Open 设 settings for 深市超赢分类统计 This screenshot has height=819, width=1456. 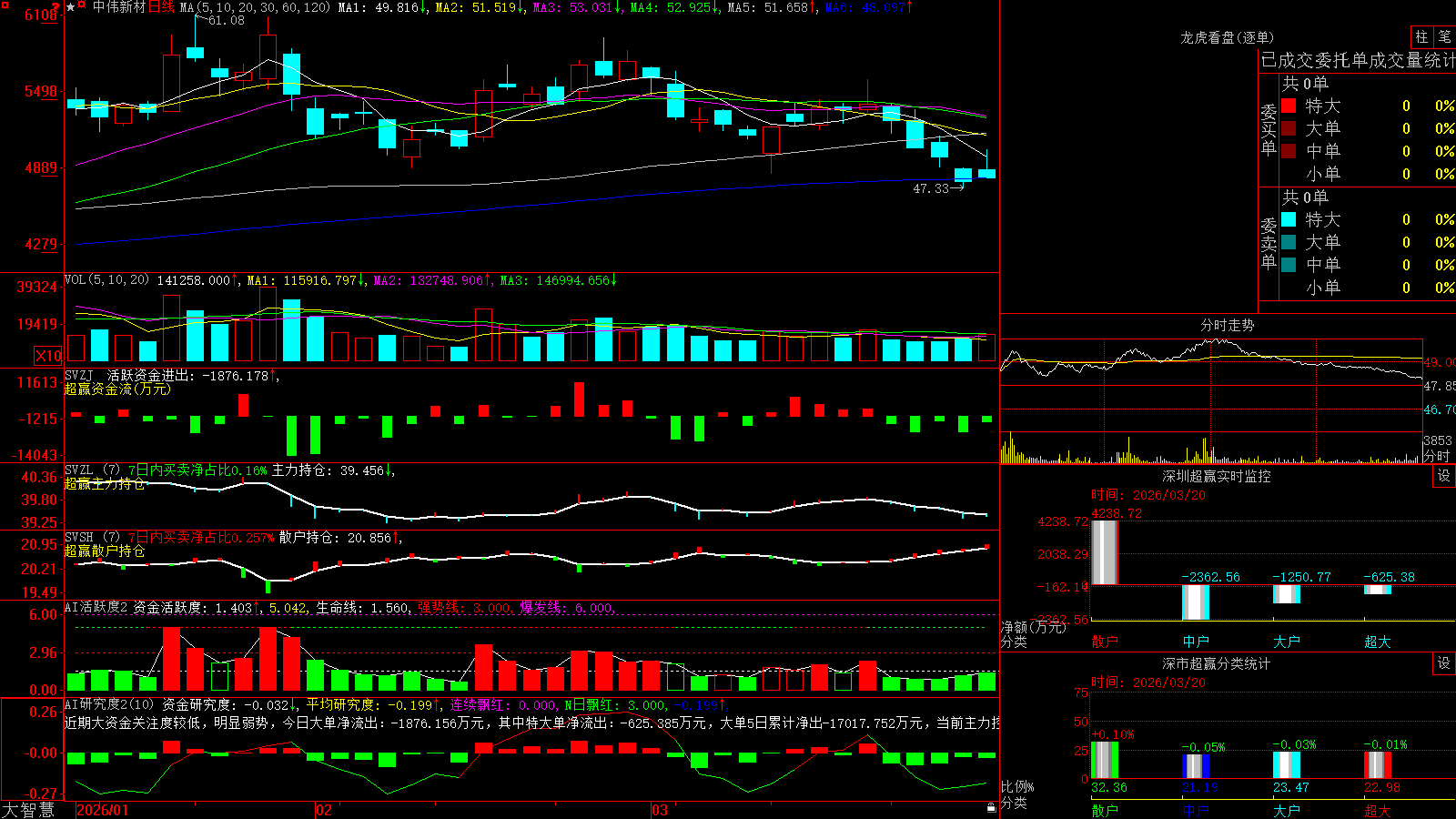[1444, 663]
